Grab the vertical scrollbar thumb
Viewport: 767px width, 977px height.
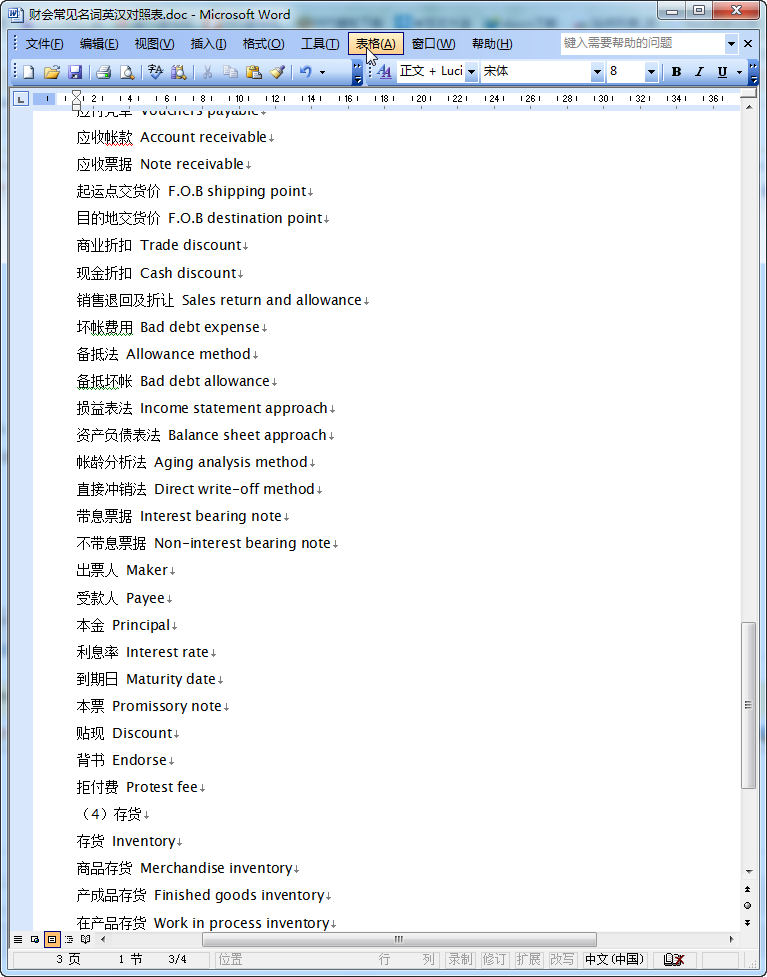pos(748,705)
